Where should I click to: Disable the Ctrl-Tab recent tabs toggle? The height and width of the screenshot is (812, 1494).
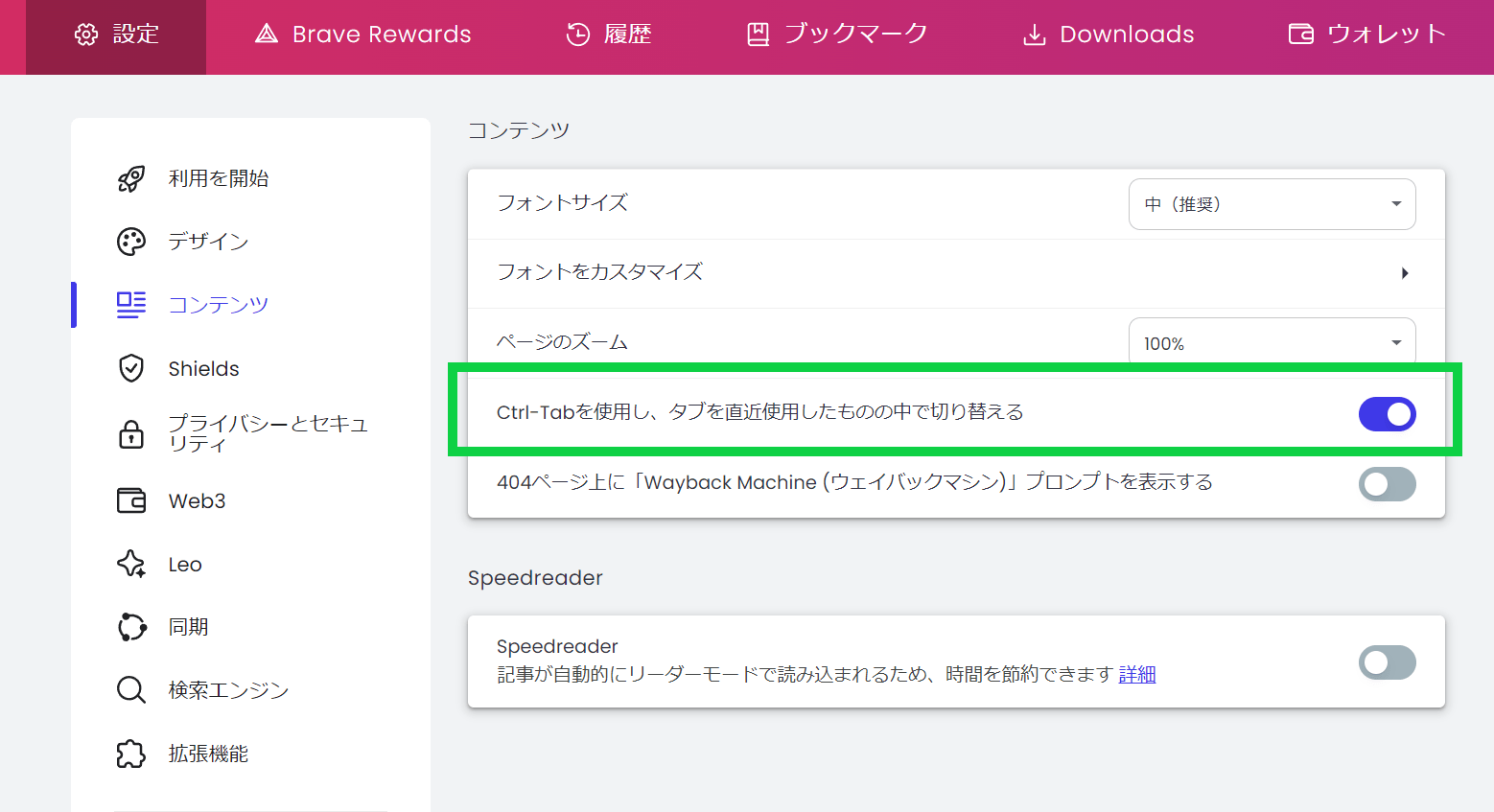point(1387,414)
